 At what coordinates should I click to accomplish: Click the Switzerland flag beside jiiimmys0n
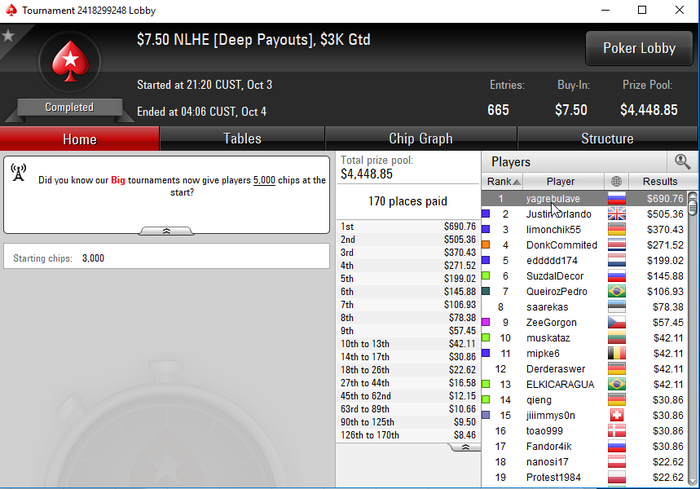[x=617, y=415]
